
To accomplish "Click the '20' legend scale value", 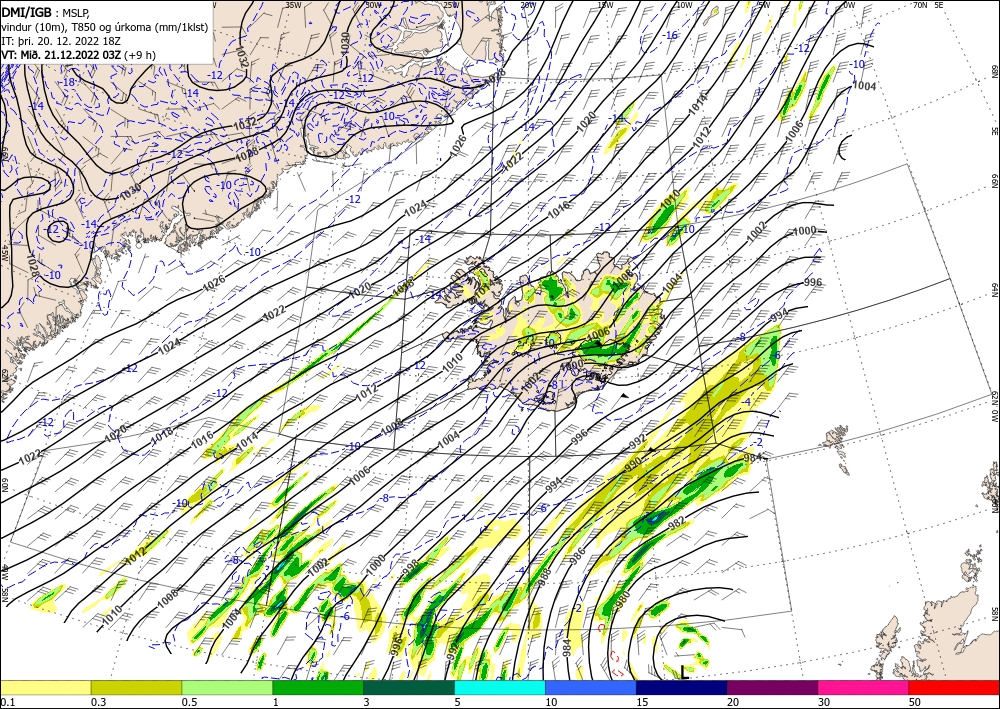I will pos(733,702).
